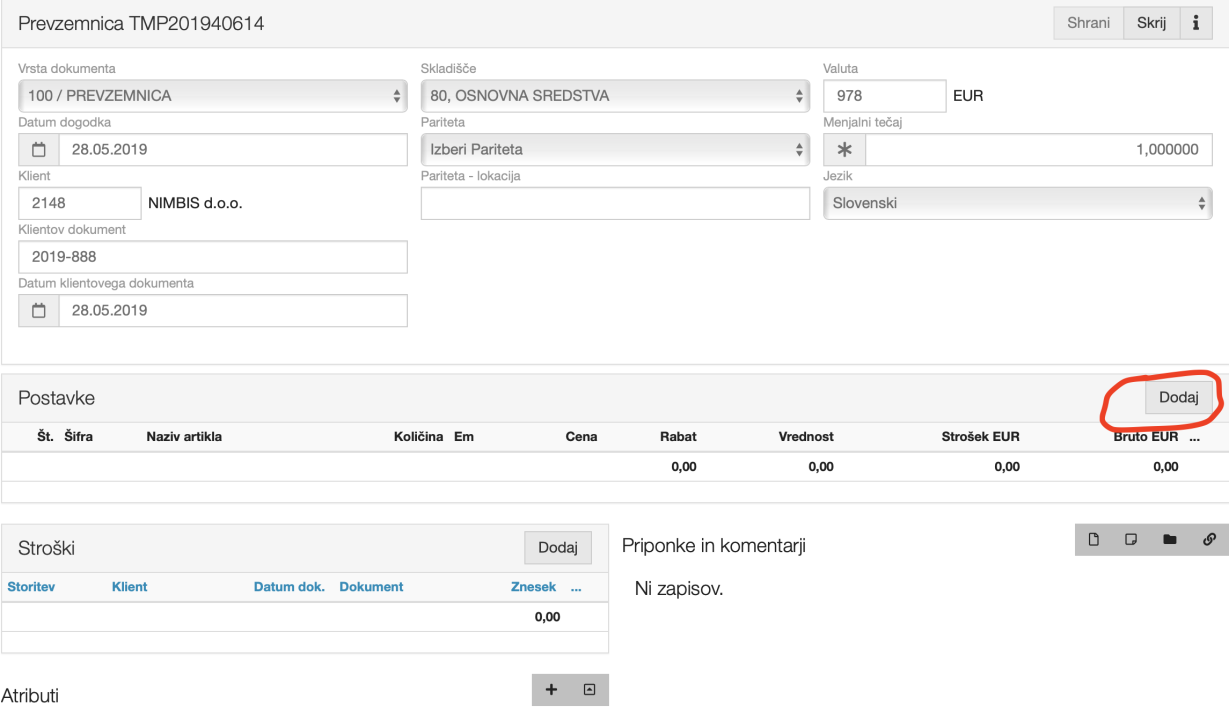Click the asterisk icon beside Menjalni tečaj
1229x720 pixels.
point(844,150)
